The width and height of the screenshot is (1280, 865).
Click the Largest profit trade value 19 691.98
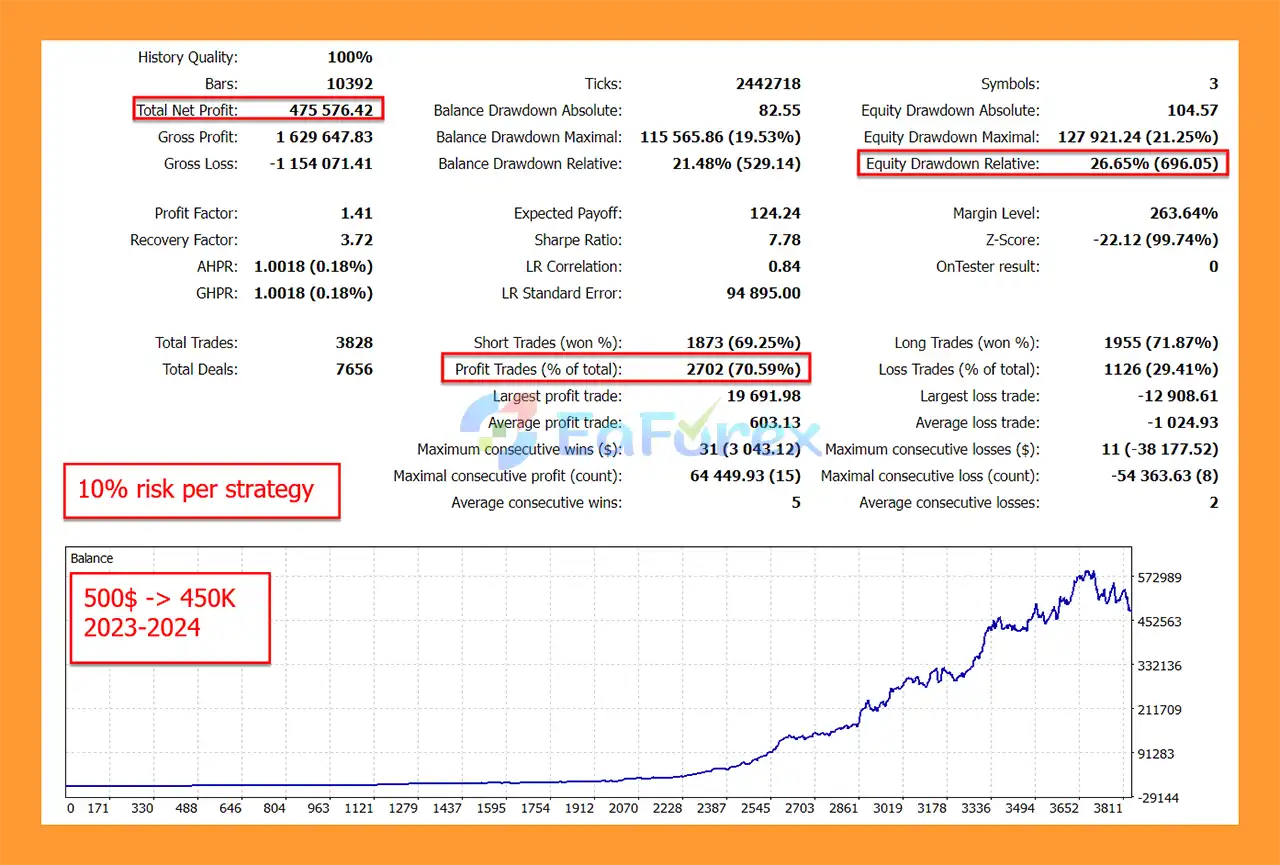(x=763, y=396)
